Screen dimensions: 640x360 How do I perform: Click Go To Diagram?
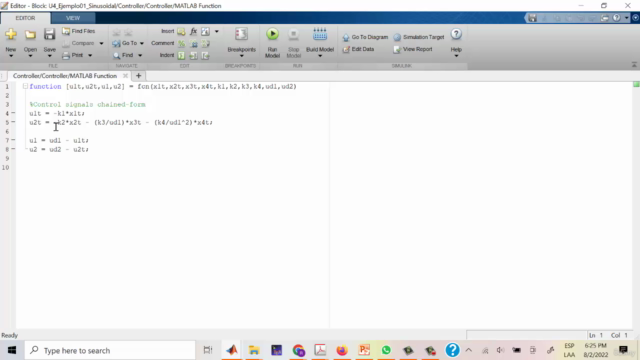tap(365, 37)
